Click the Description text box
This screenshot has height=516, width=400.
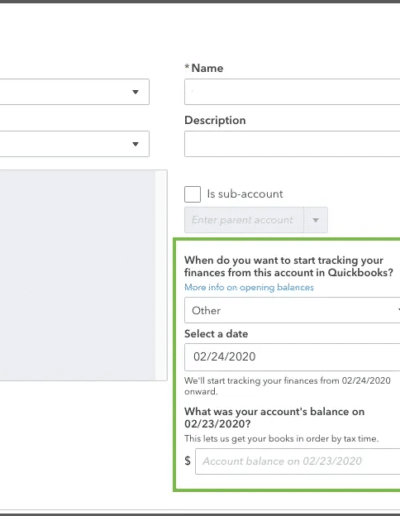292,144
